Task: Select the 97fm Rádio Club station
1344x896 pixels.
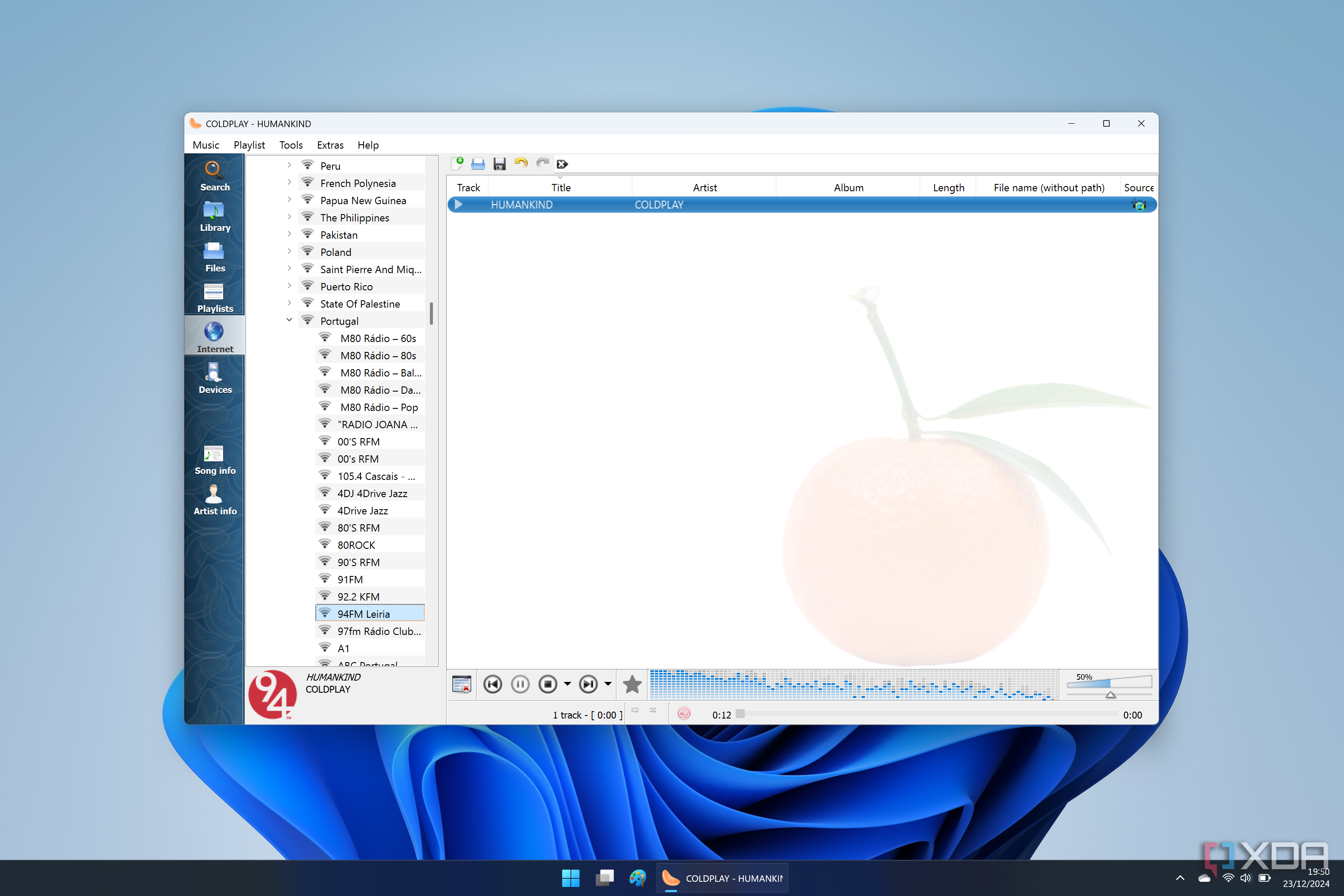Action: pos(370,631)
